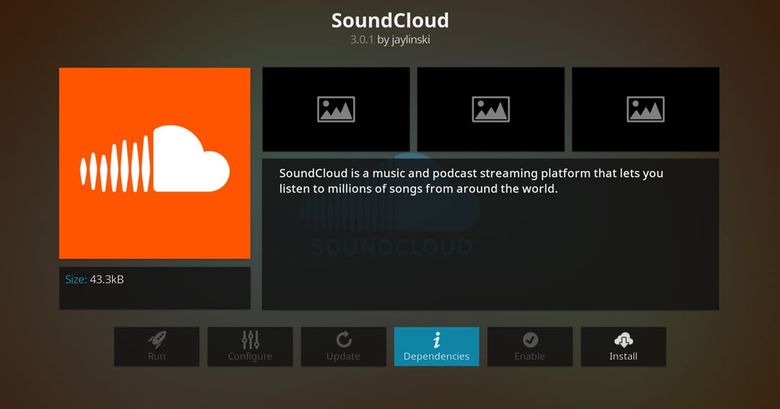Image resolution: width=780 pixels, height=409 pixels.
Task: Open the last screenshot placeholder thumbnail
Action: click(646, 109)
